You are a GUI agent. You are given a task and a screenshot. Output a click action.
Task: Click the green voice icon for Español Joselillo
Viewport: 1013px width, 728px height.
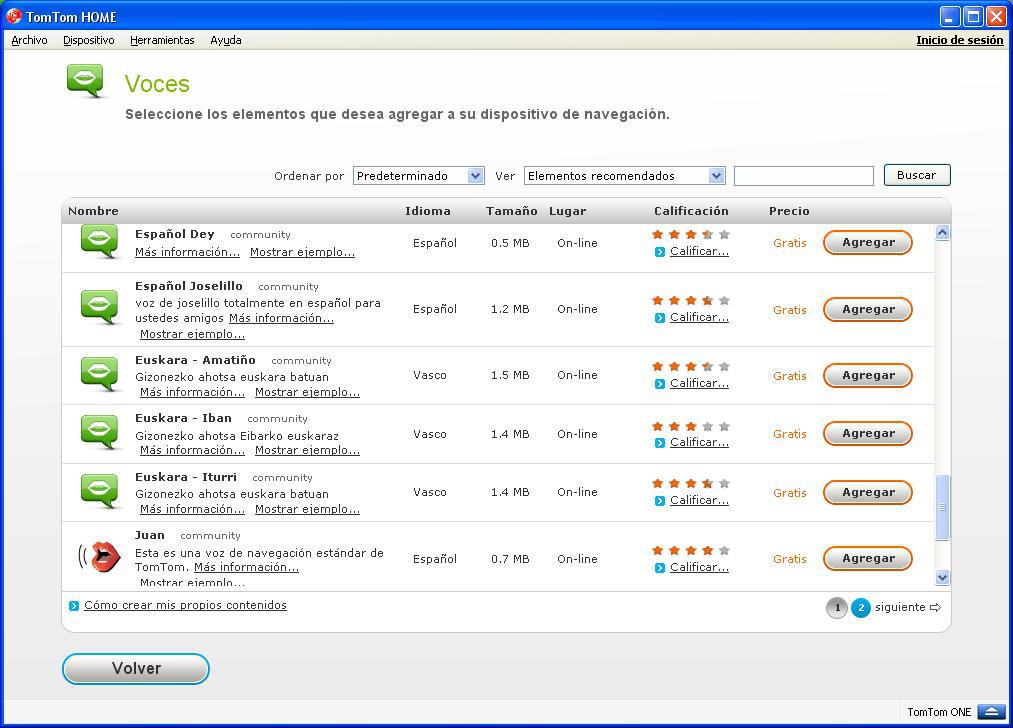(100, 307)
